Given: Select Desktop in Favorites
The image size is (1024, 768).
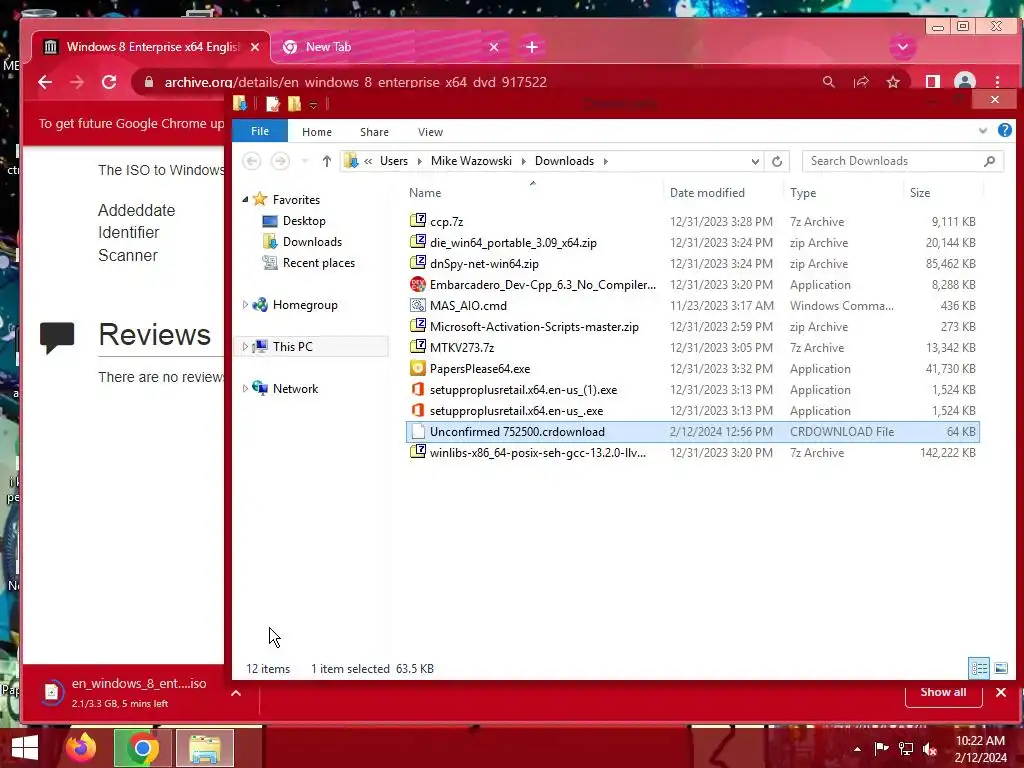Looking at the screenshot, I should pos(304,221).
